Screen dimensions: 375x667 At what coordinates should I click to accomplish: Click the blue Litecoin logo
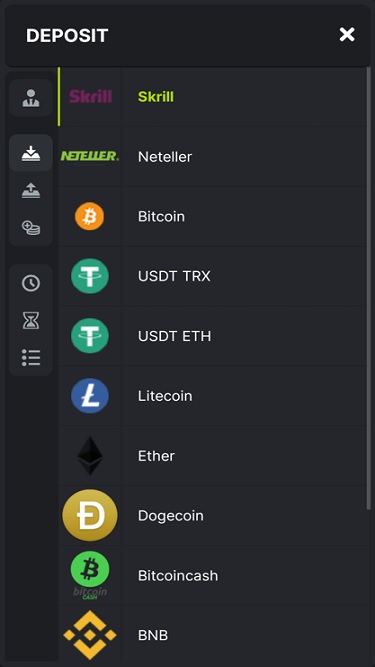pos(90,396)
